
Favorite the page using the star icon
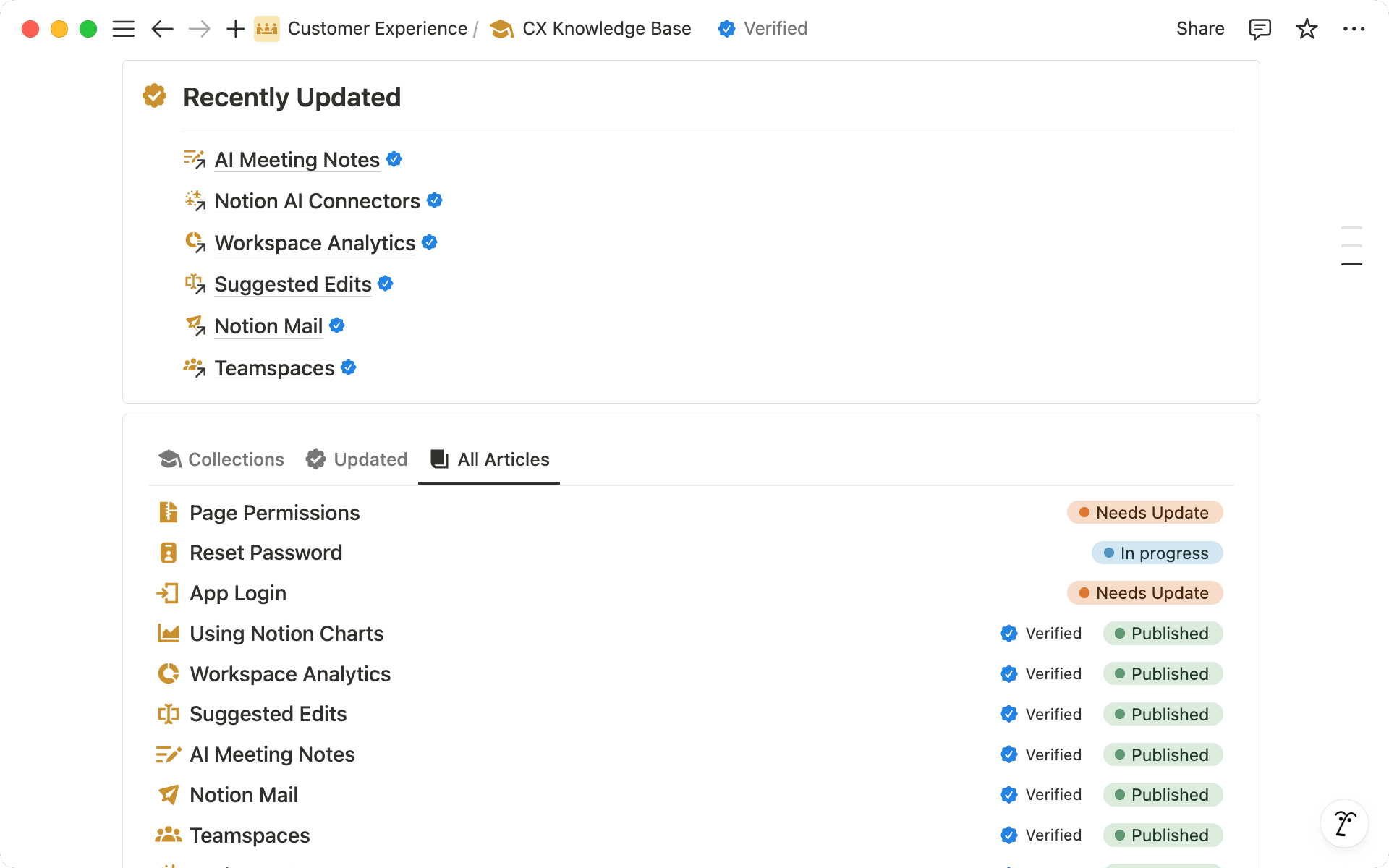1307,29
